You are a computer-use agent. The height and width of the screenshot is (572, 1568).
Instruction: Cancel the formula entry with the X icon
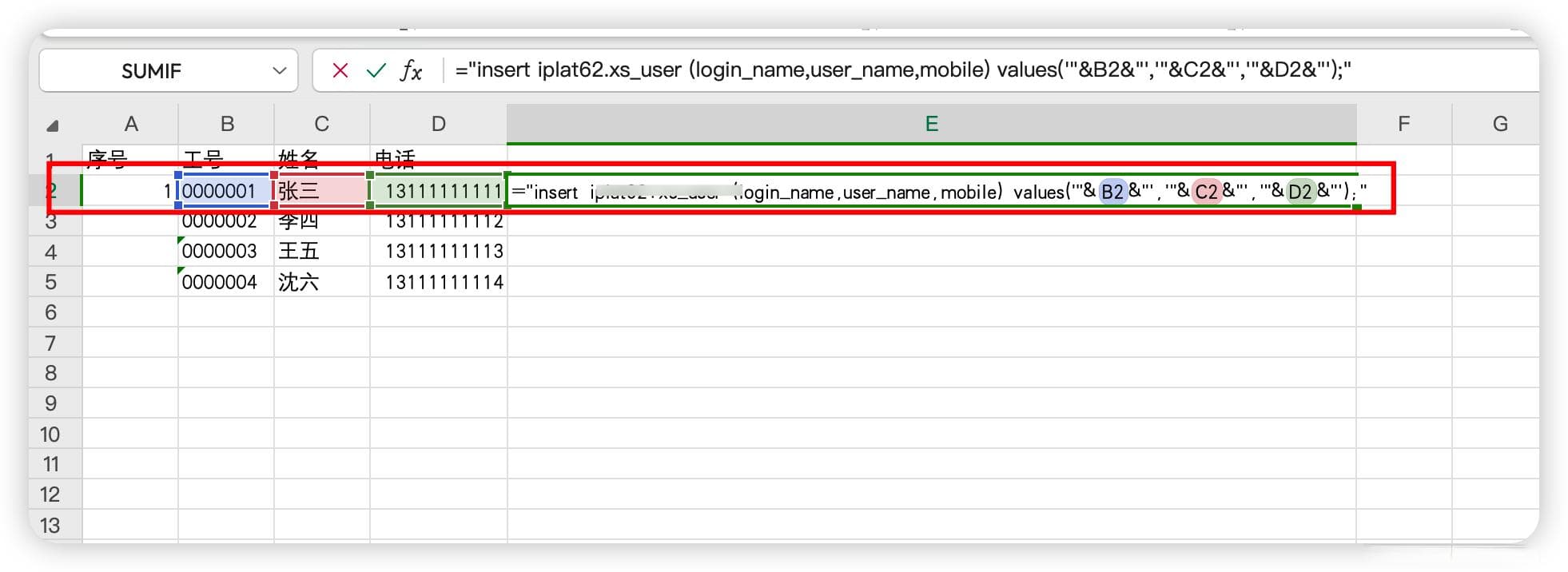pos(340,70)
